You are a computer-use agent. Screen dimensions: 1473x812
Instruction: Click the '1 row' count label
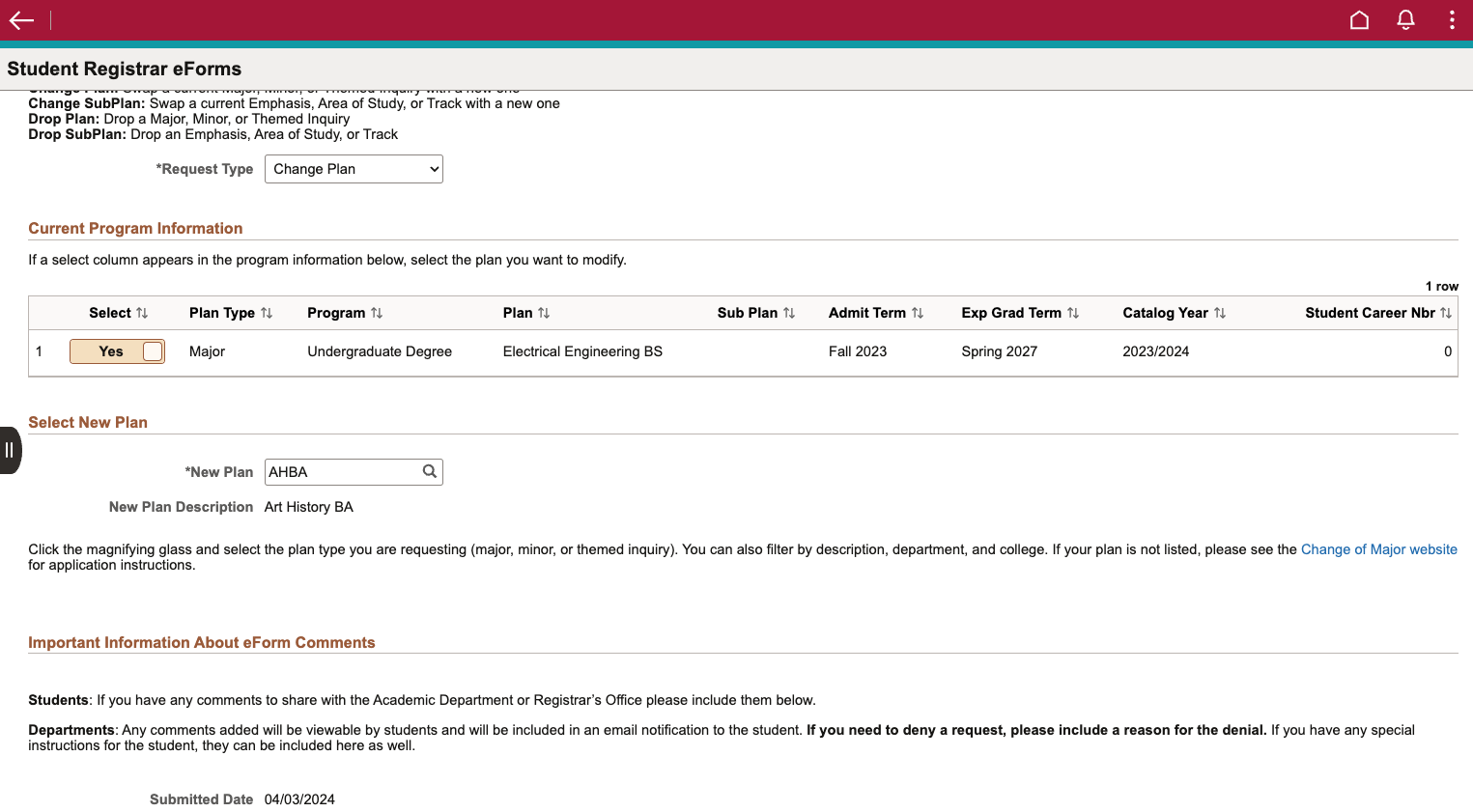[1442, 286]
